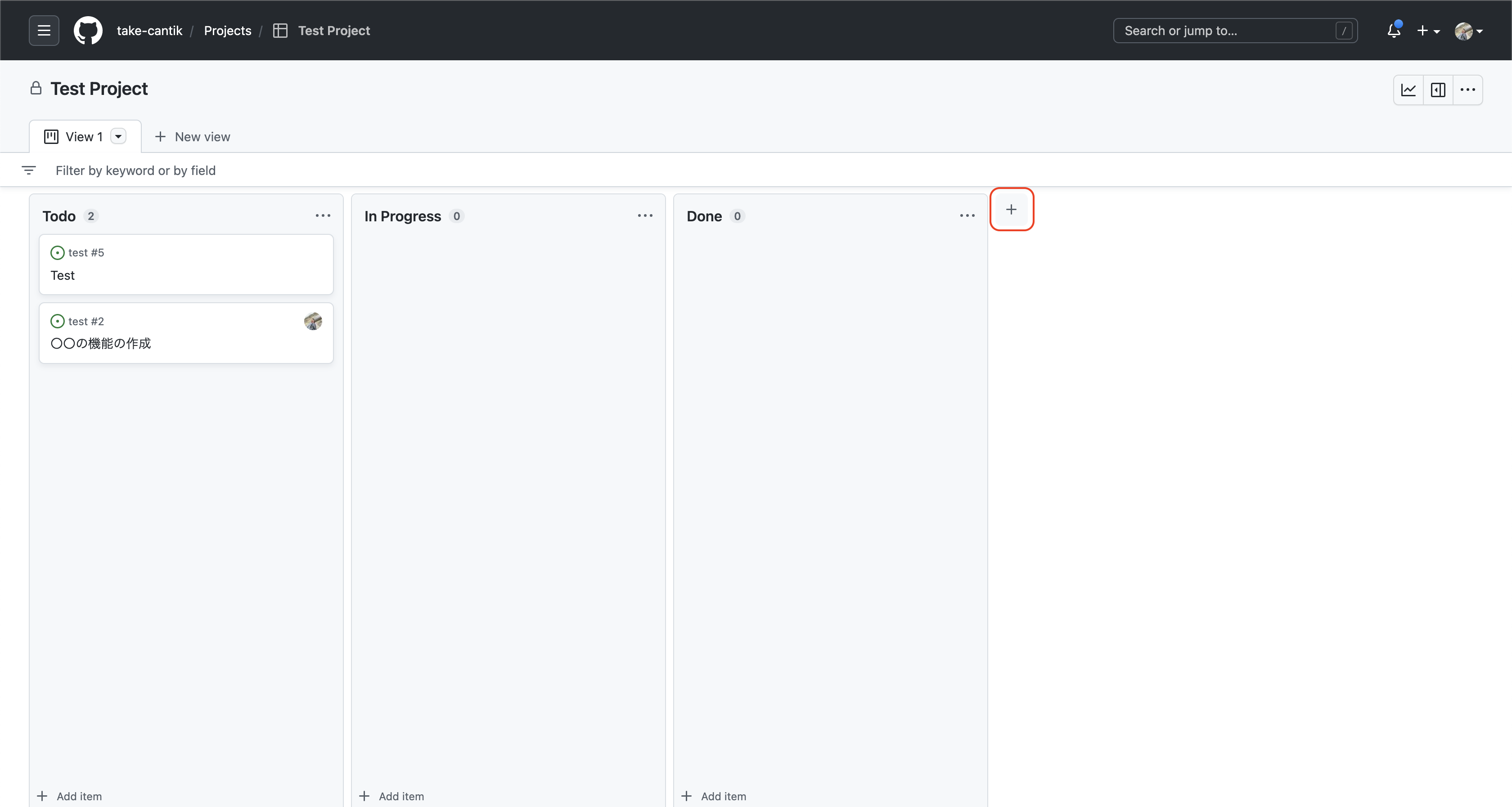Click Add item in Todo column
Screen dimensions: 1512x807
(70, 796)
